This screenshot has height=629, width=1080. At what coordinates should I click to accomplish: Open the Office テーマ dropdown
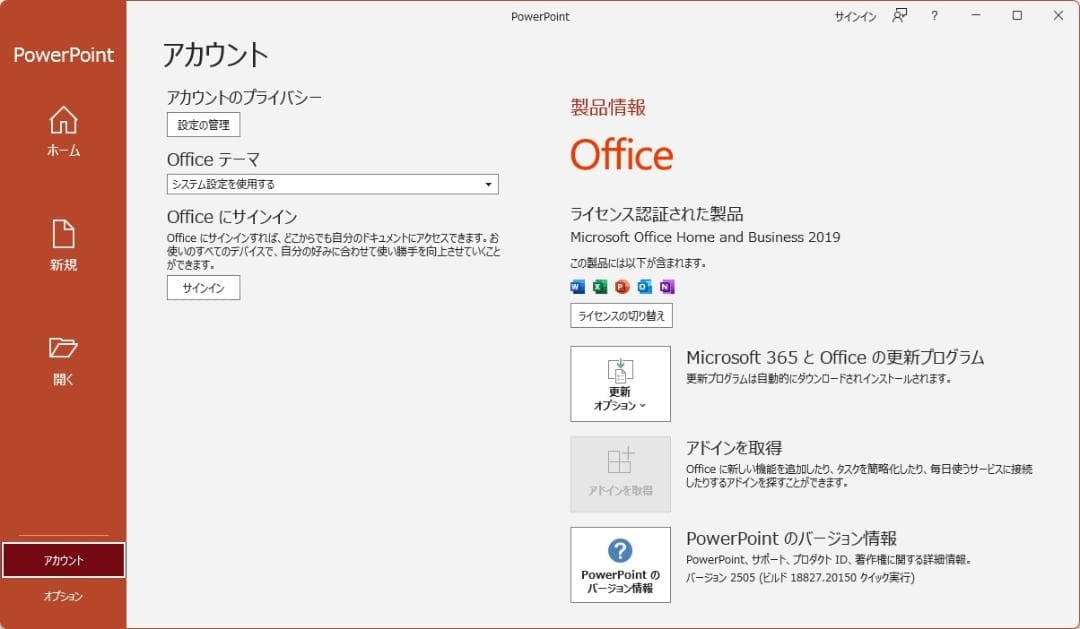click(x=488, y=184)
